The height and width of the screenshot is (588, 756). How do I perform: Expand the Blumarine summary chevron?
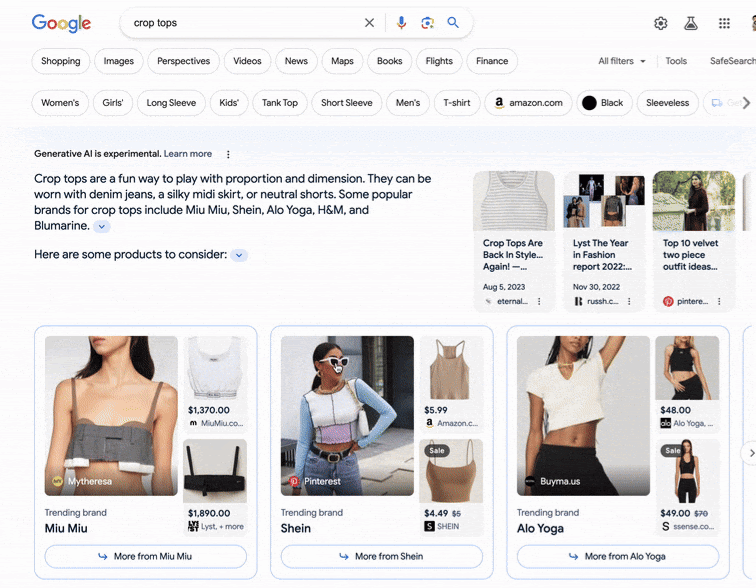pyautogui.click(x=102, y=227)
